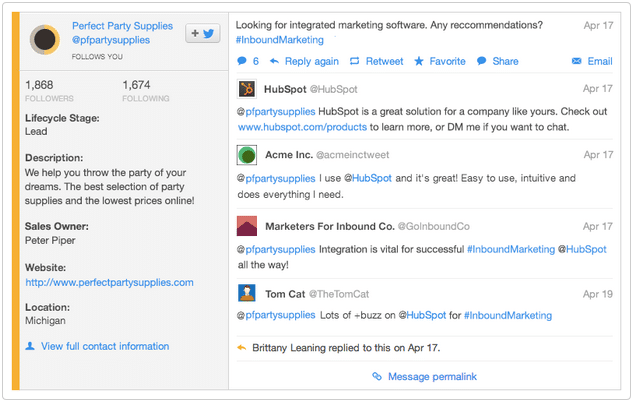This screenshot has height=401, width=632.
Task: Click @HubSpot handle beside HubSpot name
Action: point(334,89)
